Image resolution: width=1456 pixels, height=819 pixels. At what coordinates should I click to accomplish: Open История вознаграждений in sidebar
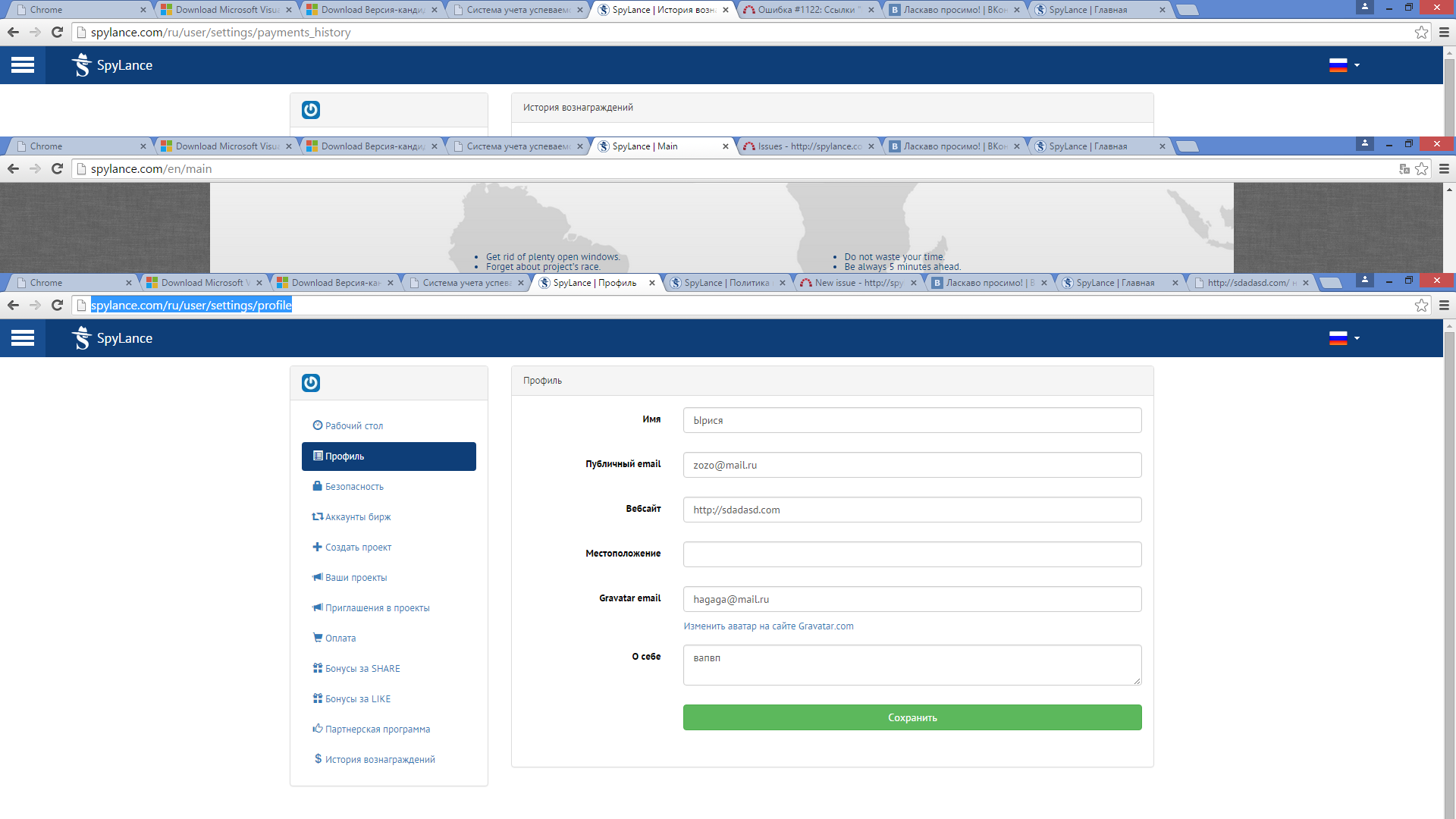[379, 760]
